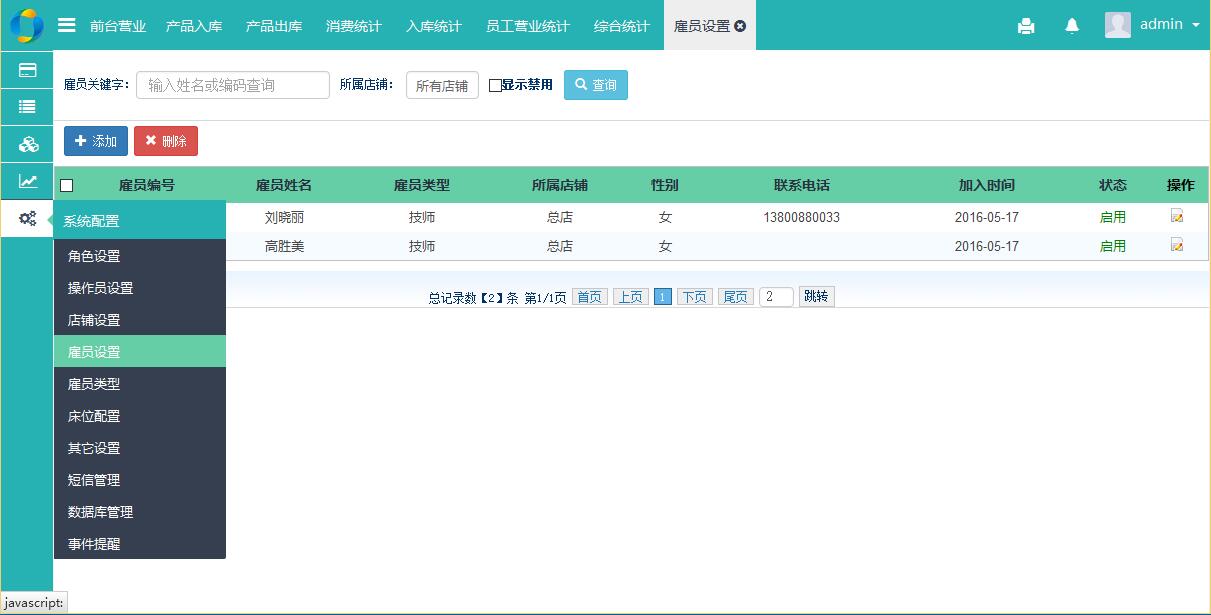Open the stacked boxes sidebar icon

[27, 144]
